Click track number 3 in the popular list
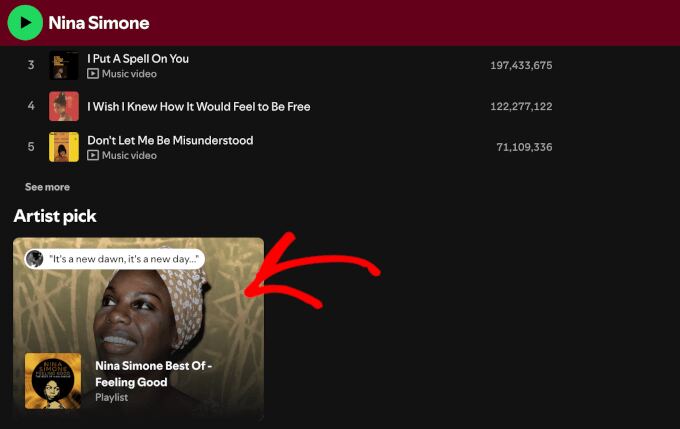The height and width of the screenshot is (429, 680). tap(31, 65)
